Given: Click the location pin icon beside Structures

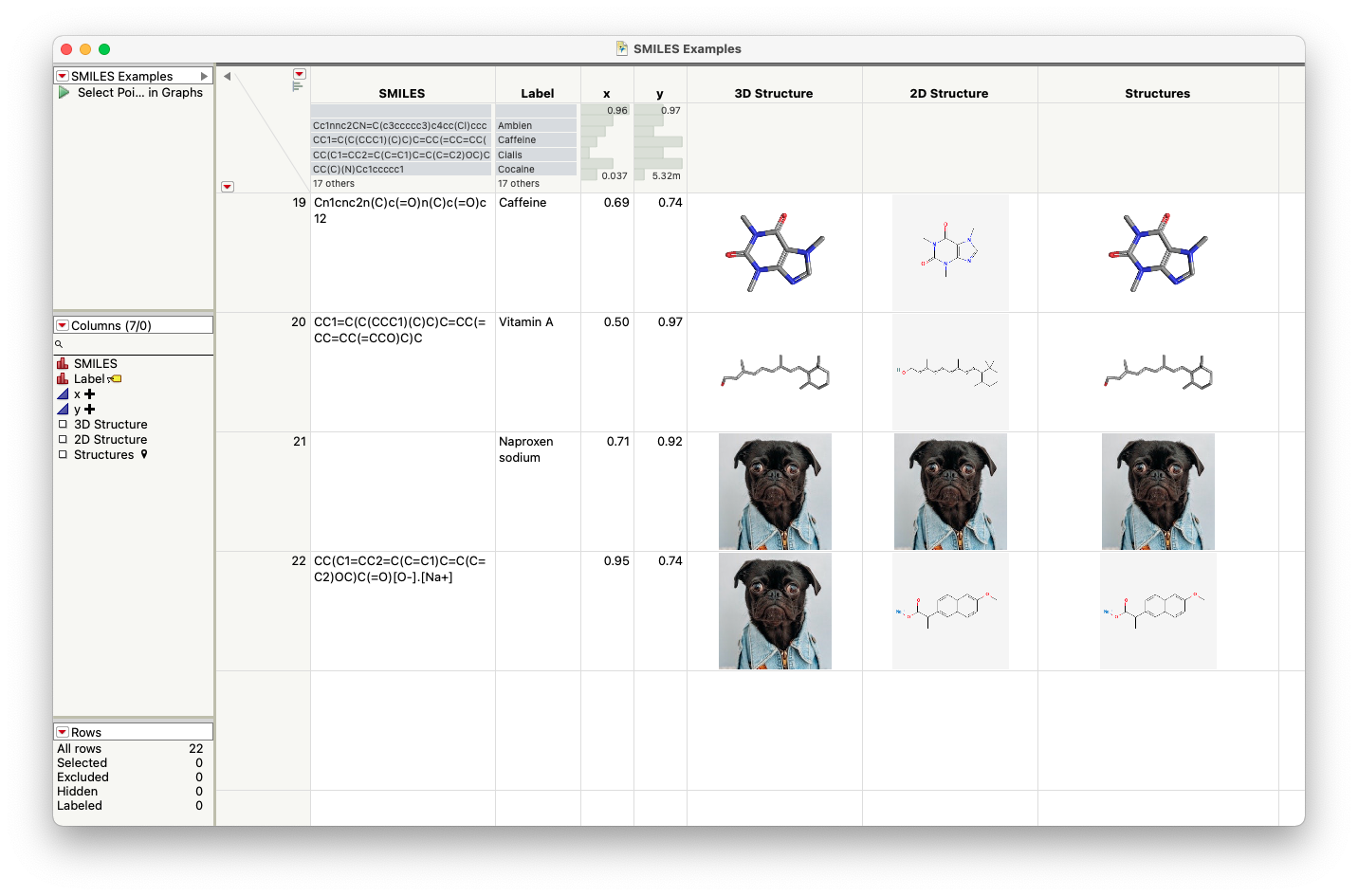Looking at the screenshot, I should click(x=144, y=454).
